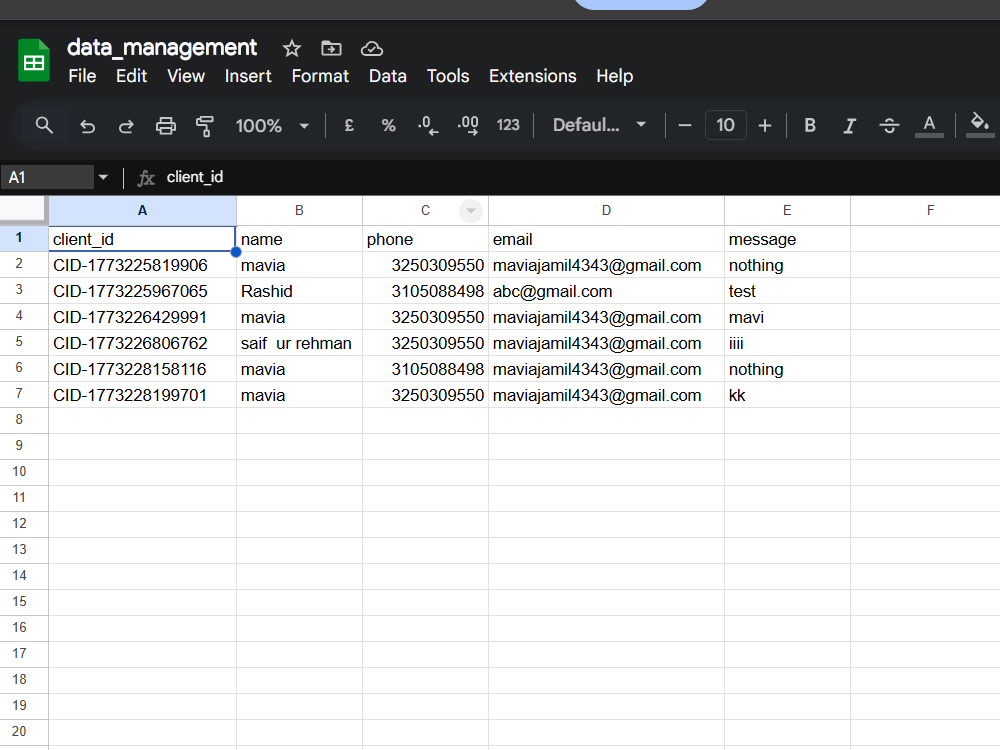Click the A1 name box
1000x750 pixels.
[47, 177]
